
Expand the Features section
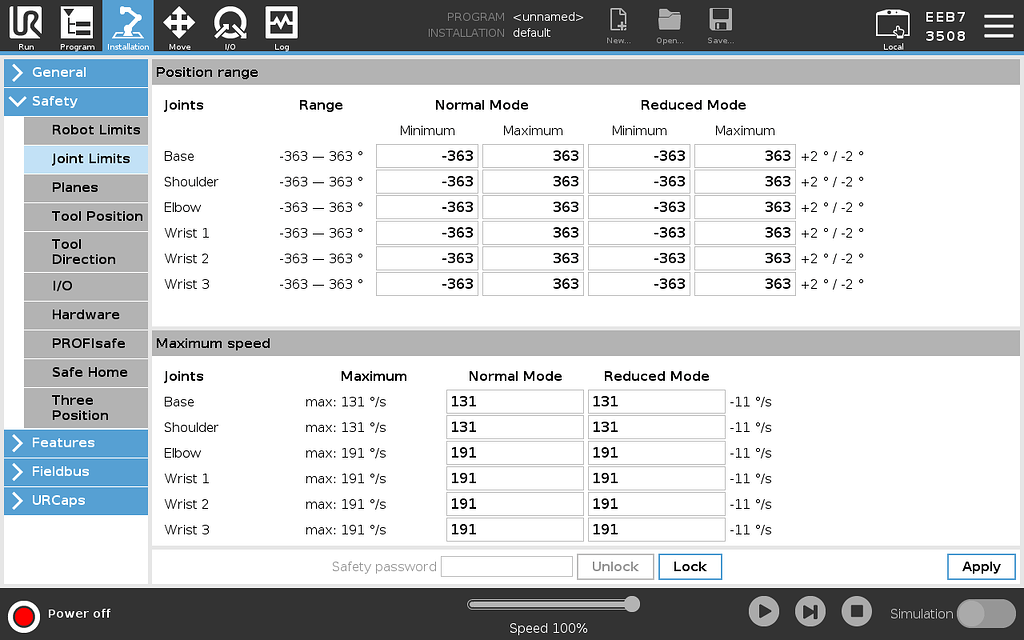pyautogui.click(x=75, y=443)
